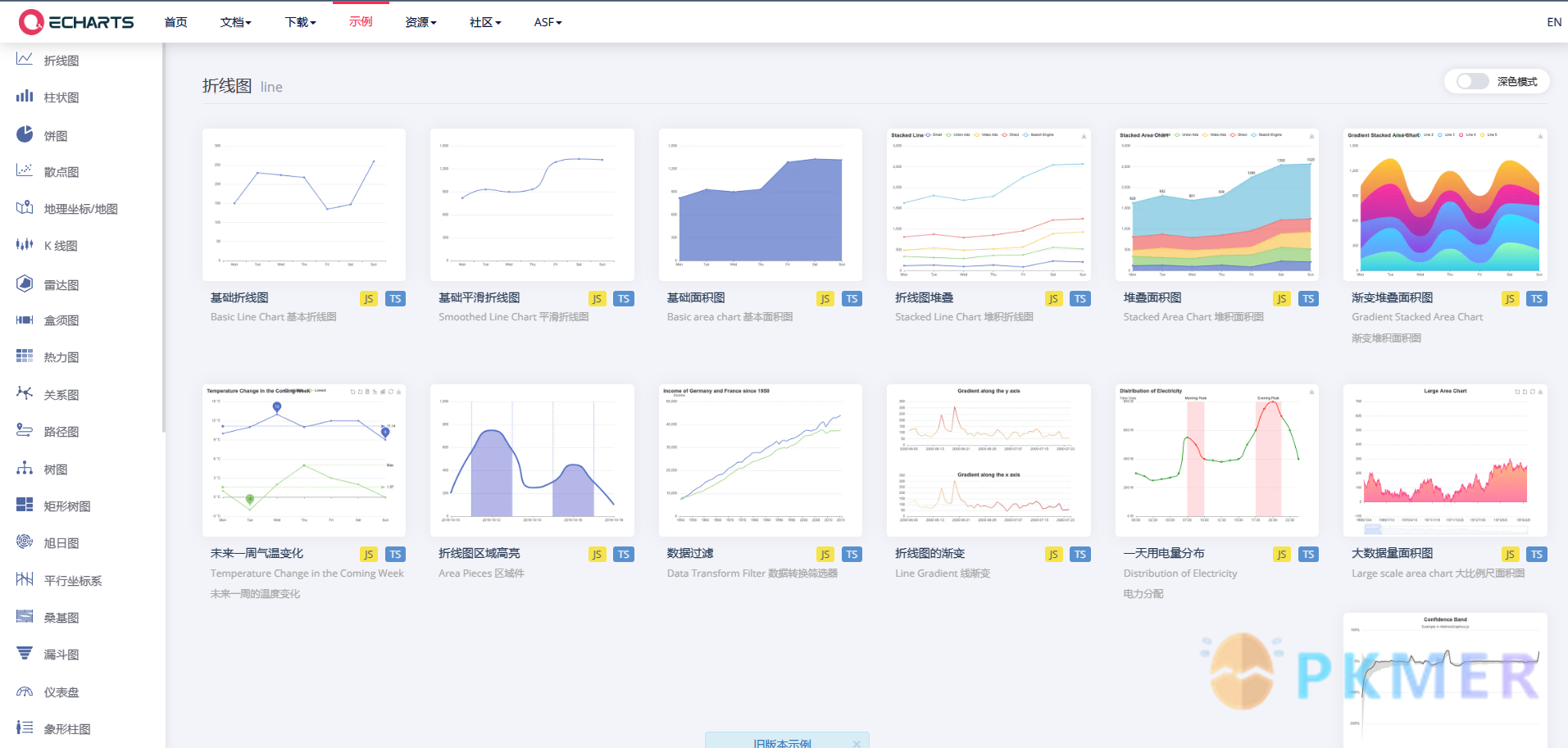The width and height of the screenshot is (1568, 748).
Task: Open the pie chart icon category
Action: point(25,134)
